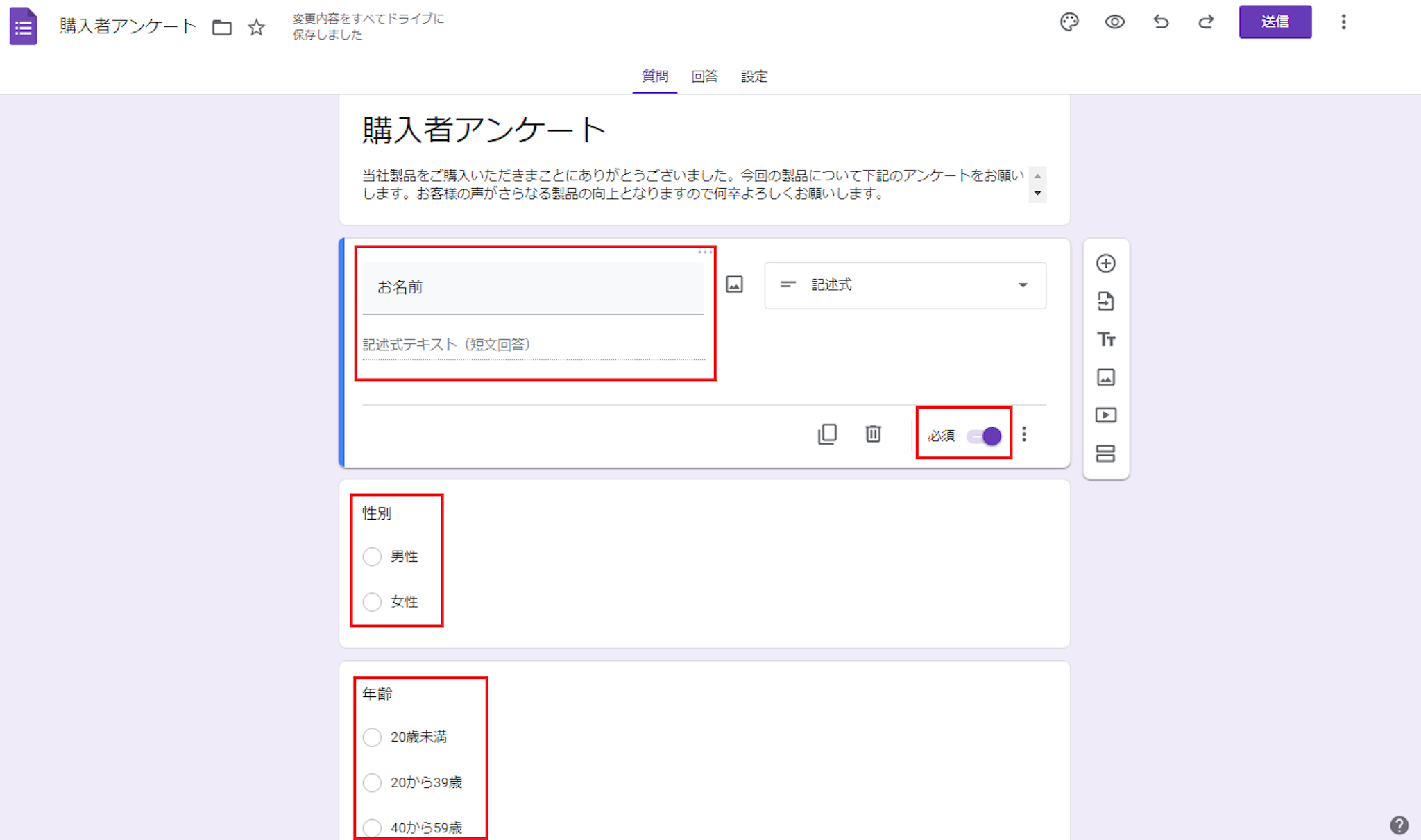Add a video using sidebar icon
The image size is (1421, 840).
click(1105, 415)
